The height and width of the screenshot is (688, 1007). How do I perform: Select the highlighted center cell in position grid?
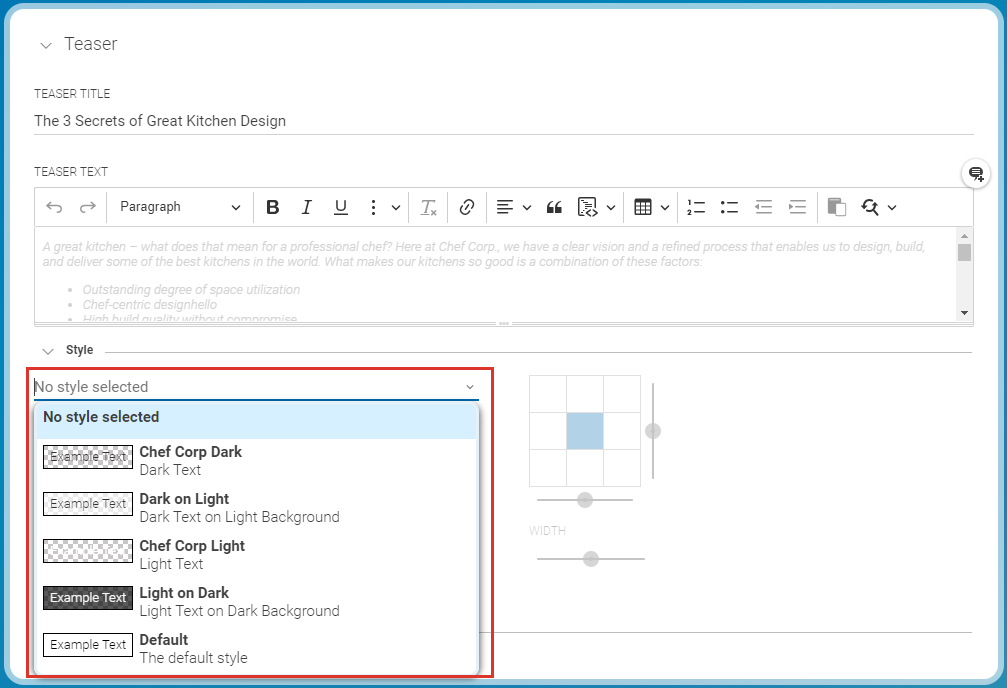(585, 431)
